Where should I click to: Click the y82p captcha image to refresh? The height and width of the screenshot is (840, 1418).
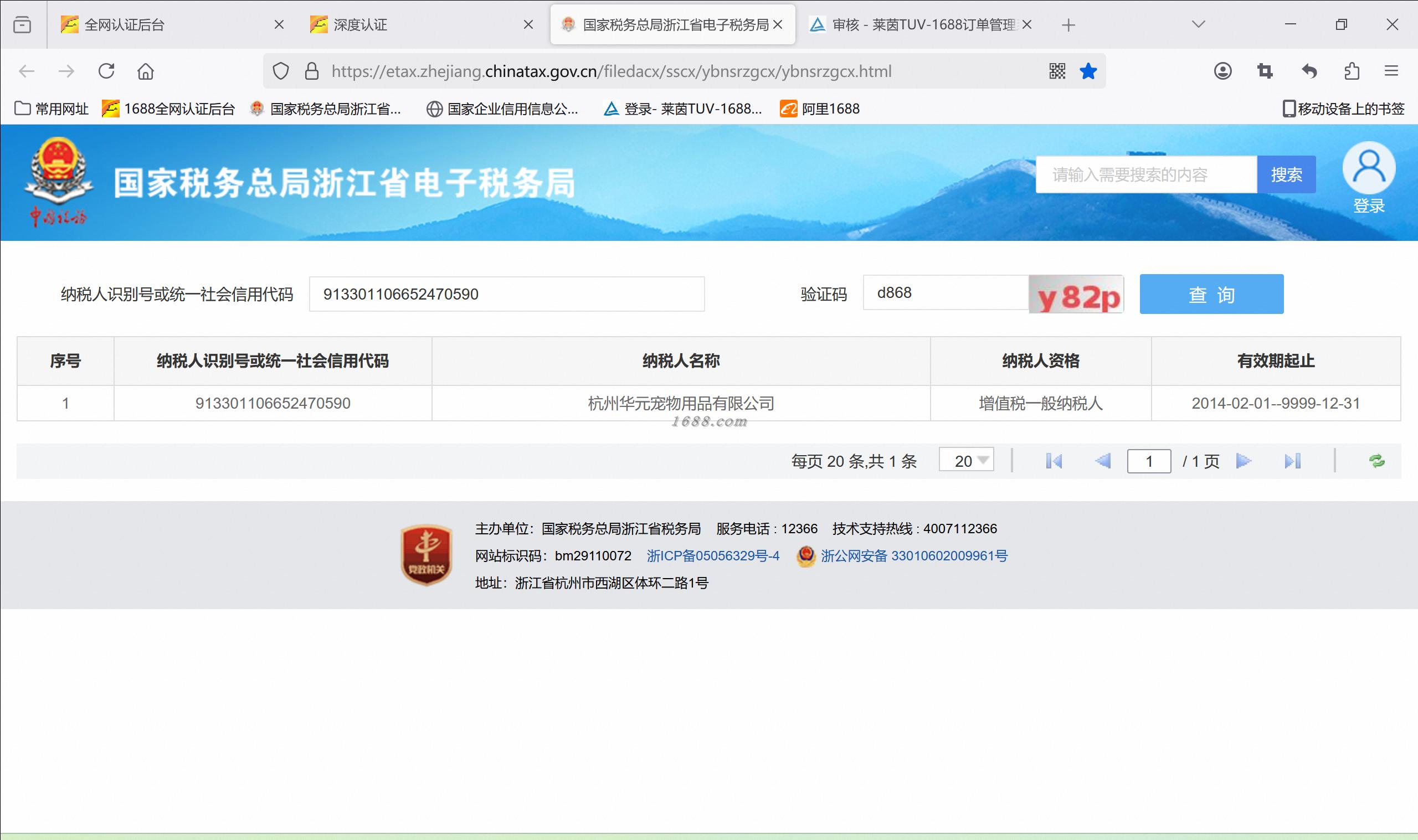tap(1077, 295)
